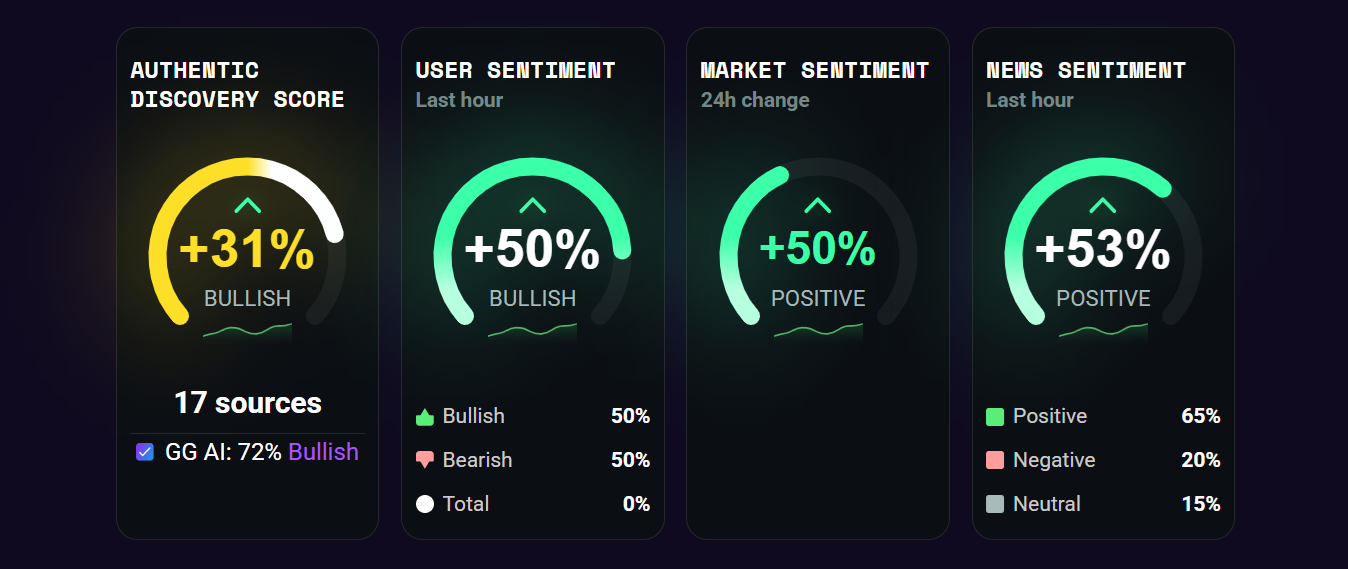Click the Bearish thumbs-down icon

tap(425, 461)
